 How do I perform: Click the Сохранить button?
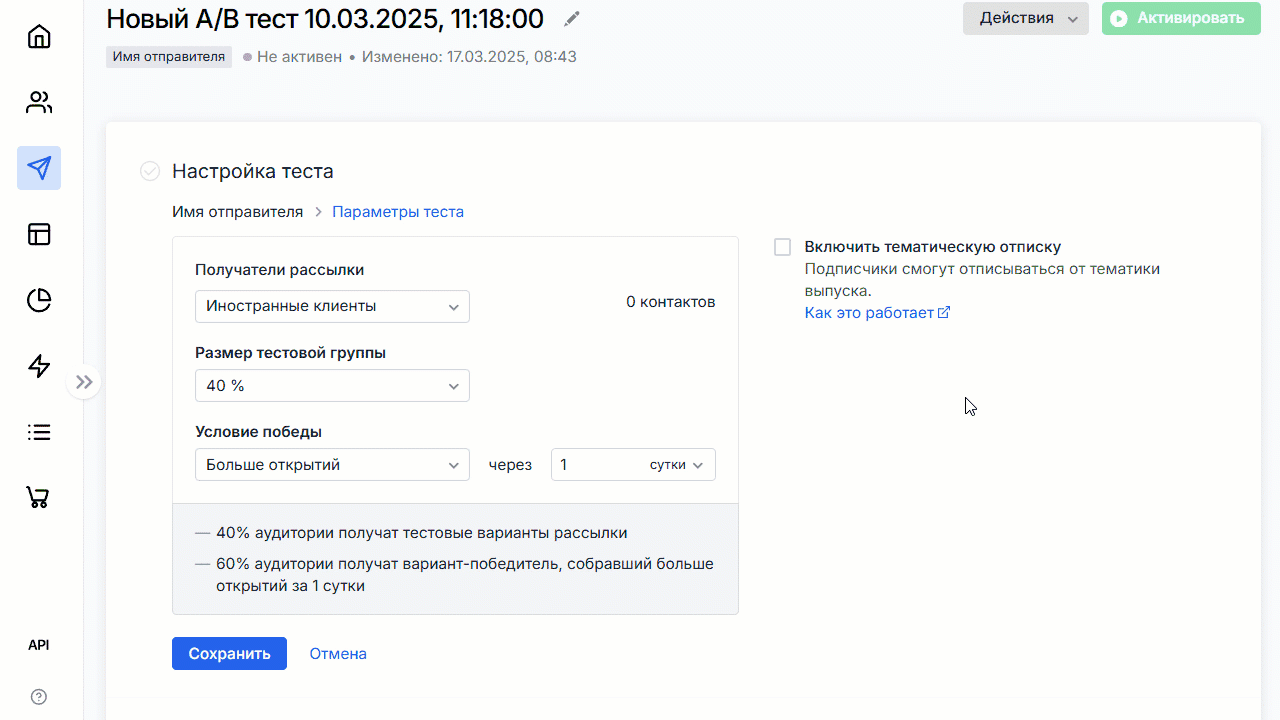pyautogui.click(x=229, y=654)
